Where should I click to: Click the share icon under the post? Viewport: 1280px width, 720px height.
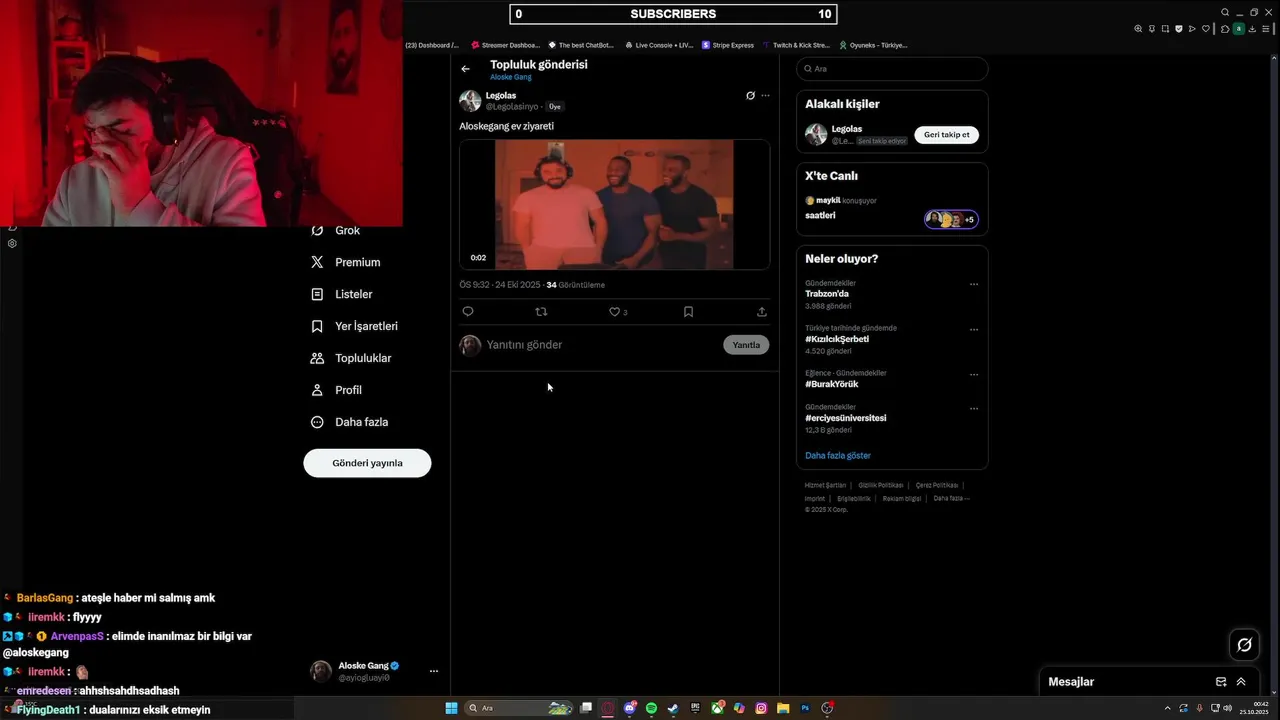tap(762, 312)
